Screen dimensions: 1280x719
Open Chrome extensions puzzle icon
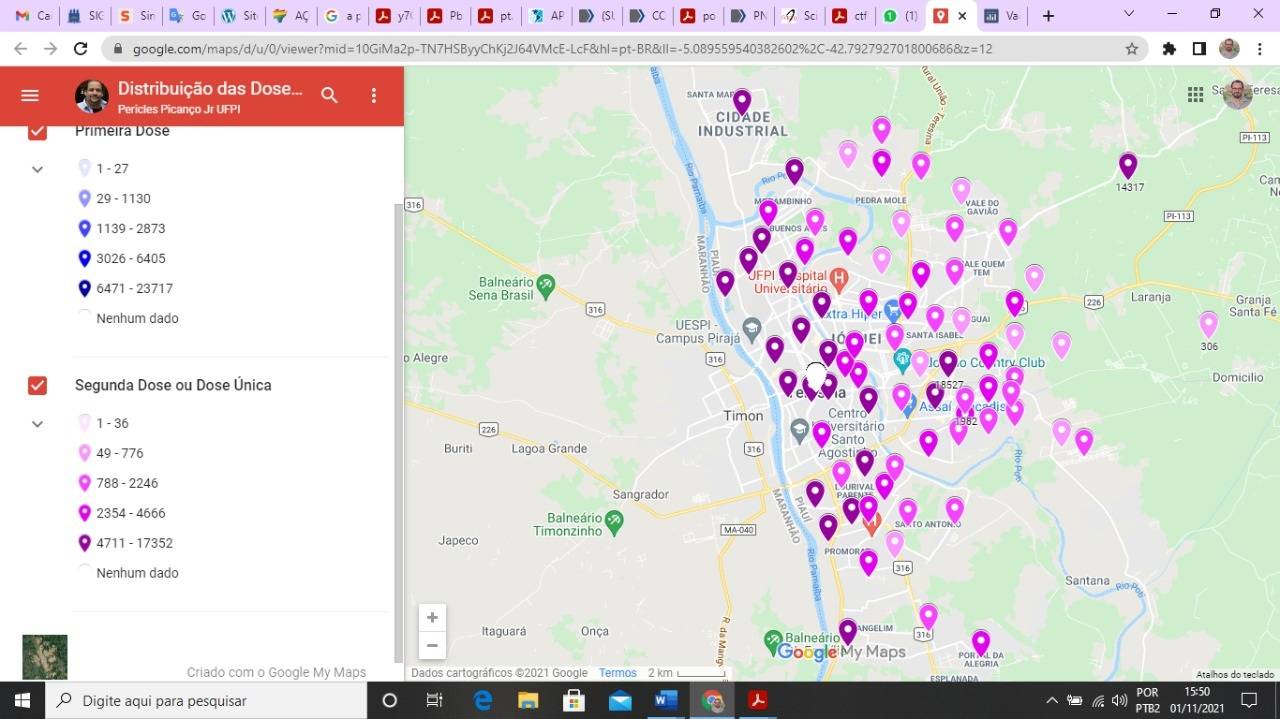(1169, 48)
